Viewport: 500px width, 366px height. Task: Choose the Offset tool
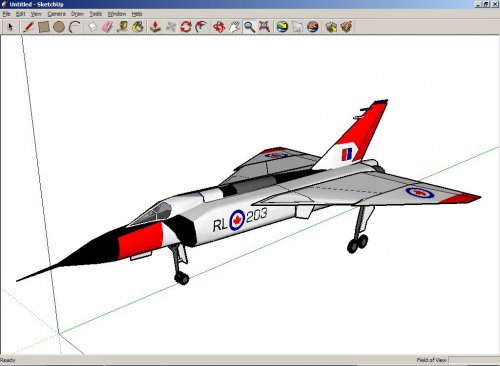point(201,27)
